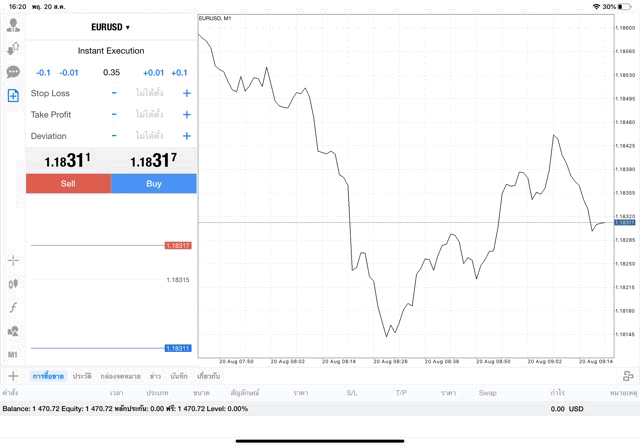Open the accounts person icon in sidebar
The height and width of the screenshot is (447, 640).
(13, 25)
